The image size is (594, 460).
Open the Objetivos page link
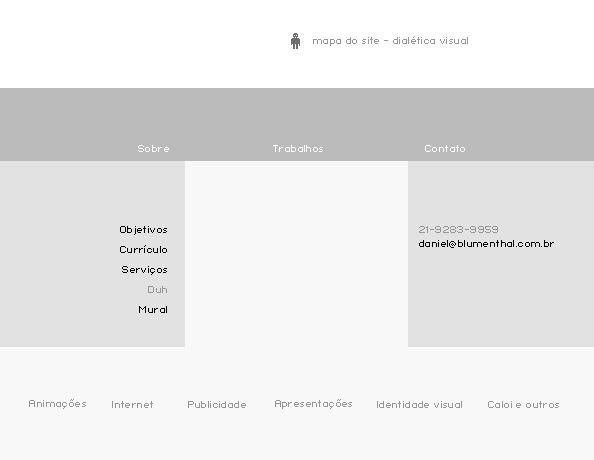pyautogui.click(x=143, y=230)
